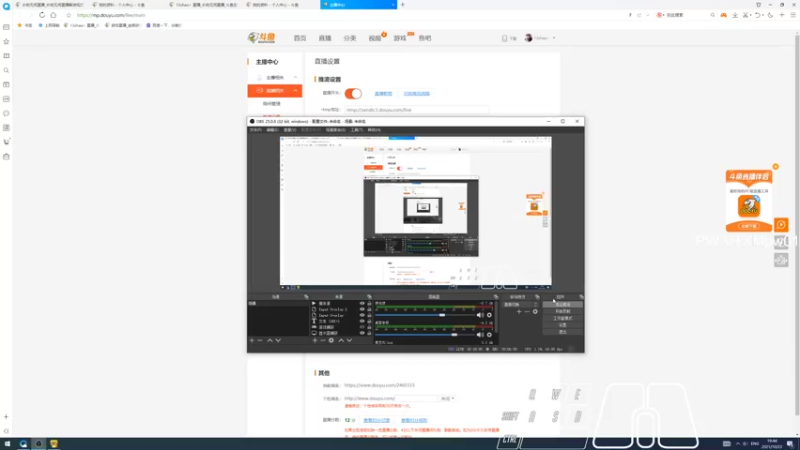Viewport: 800px width, 450px height.
Task: Open OBS Help menu
Action: coord(374,130)
